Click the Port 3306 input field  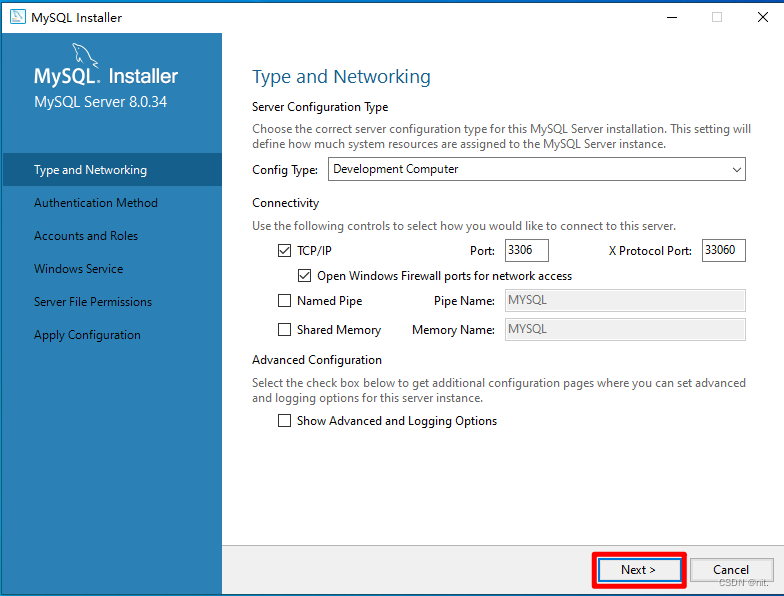pos(526,250)
